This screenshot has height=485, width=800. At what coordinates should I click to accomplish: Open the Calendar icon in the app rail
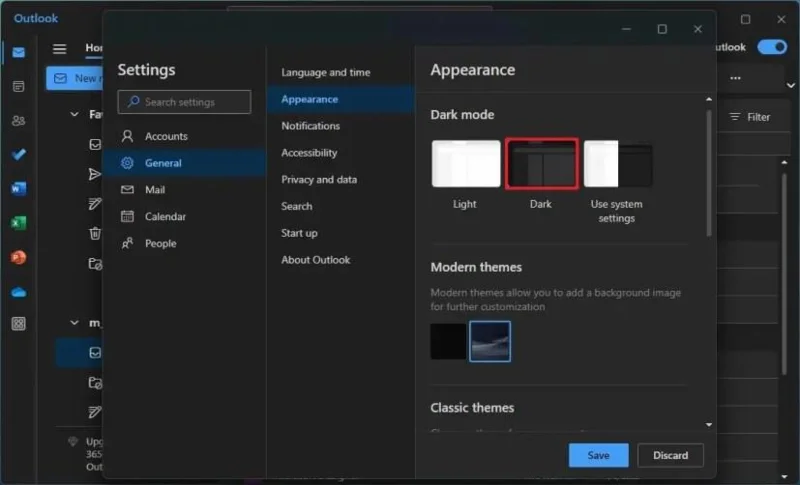(x=18, y=86)
